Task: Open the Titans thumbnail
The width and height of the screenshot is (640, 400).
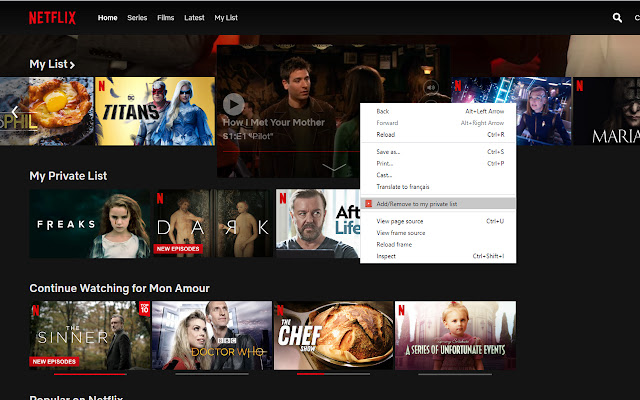Action: 155,111
